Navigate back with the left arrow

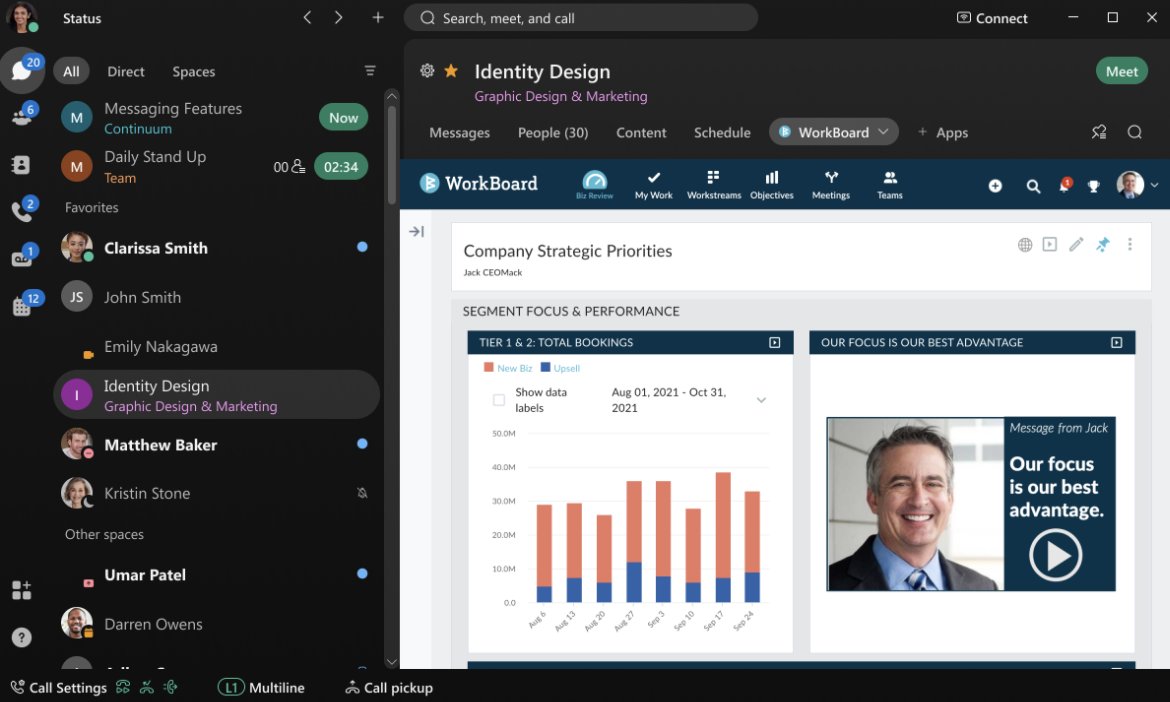click(x=307, y=17)
